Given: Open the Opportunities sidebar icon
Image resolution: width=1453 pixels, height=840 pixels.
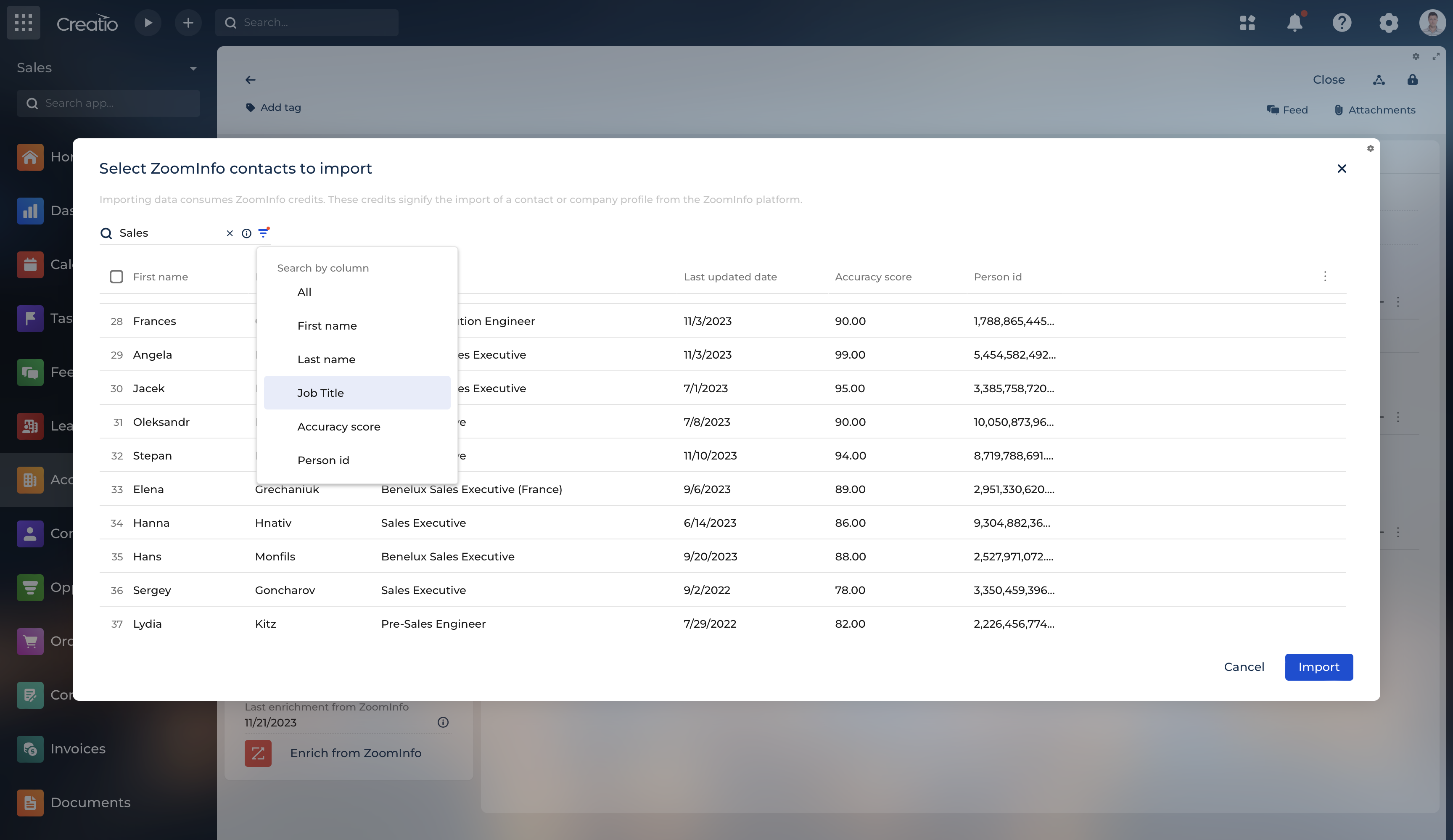Looking at the screenshot, I should [30, 587].
